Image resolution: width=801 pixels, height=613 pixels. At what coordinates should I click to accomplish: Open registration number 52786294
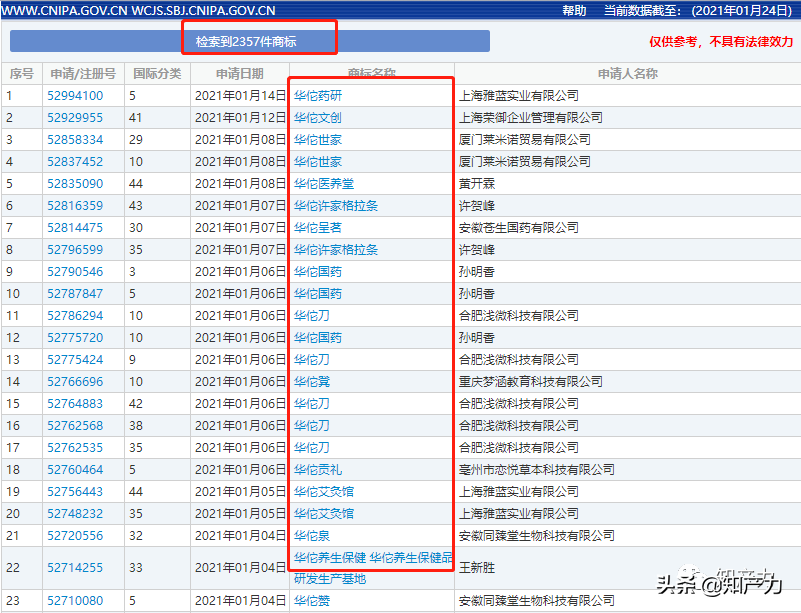click(x=75, y=315)
